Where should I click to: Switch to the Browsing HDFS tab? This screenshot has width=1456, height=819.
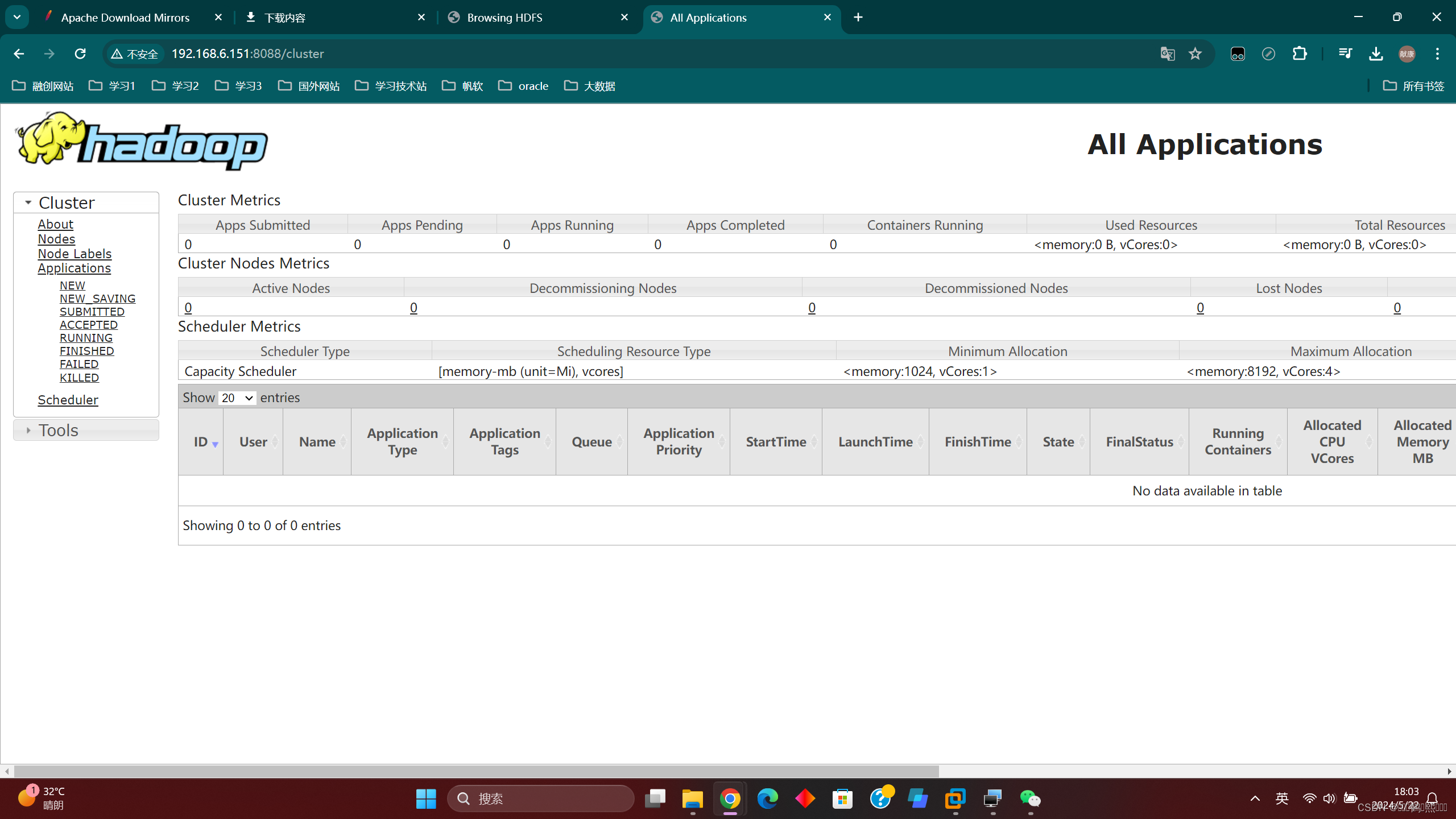pyautogui.click(x=504, y=18)
